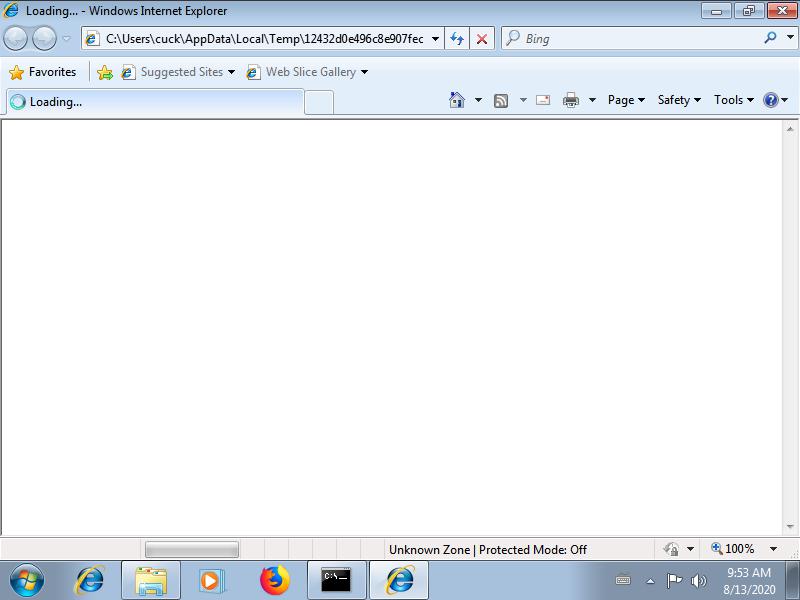
Task: Open the Favorites center
Action: 42,72
